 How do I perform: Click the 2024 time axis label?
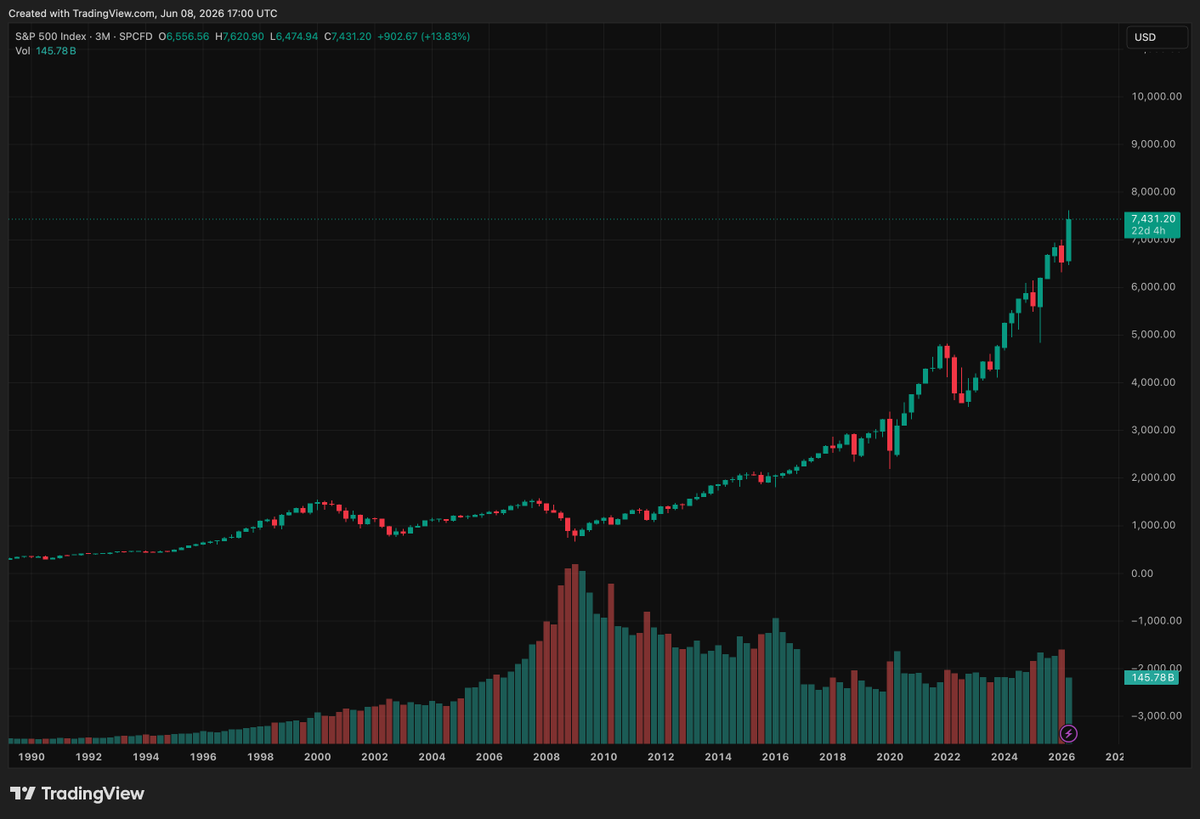[x=1004, y=758]
